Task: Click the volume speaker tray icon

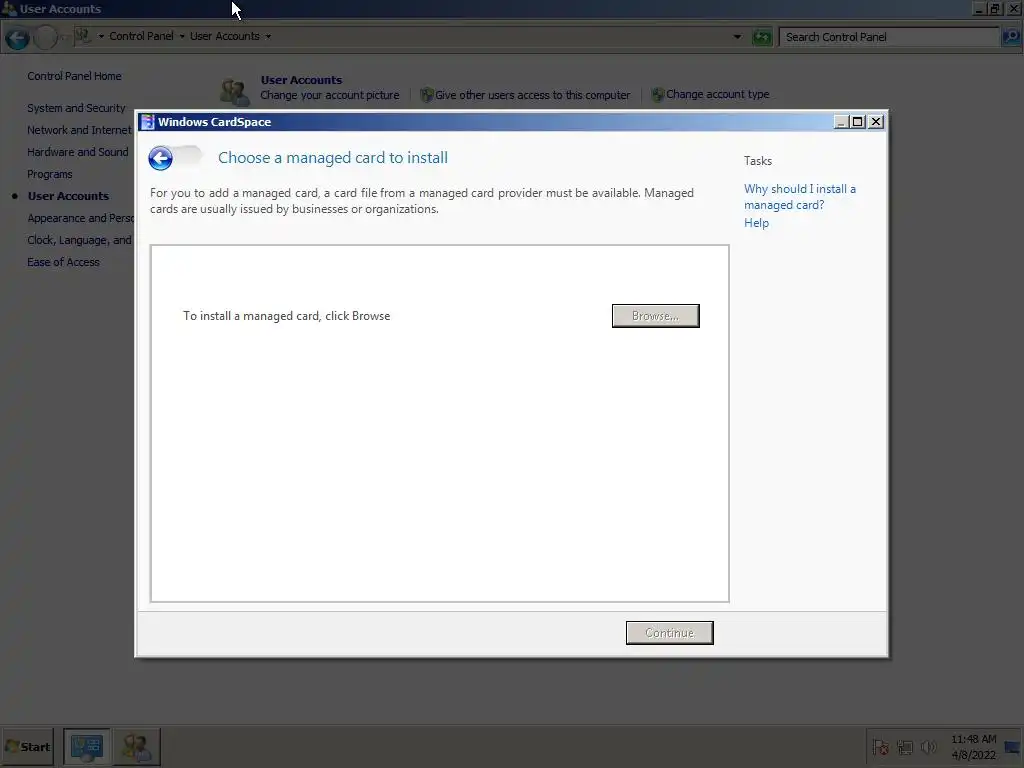Action: (x=928, y=747)
